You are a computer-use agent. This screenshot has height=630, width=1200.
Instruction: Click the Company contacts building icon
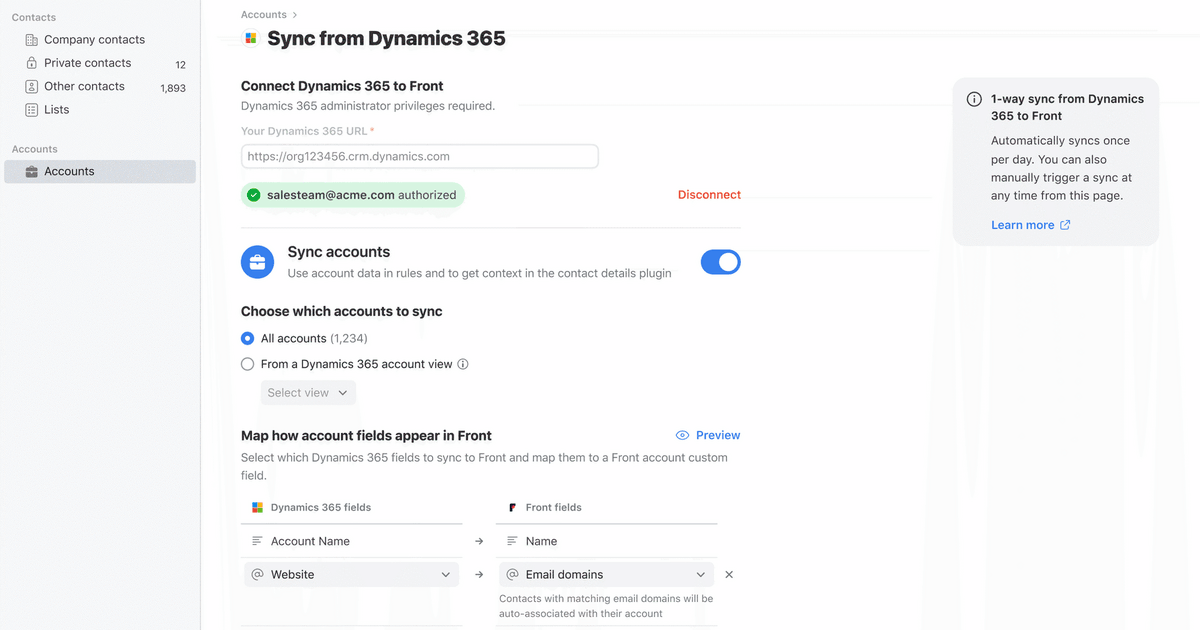pos(32,40)
